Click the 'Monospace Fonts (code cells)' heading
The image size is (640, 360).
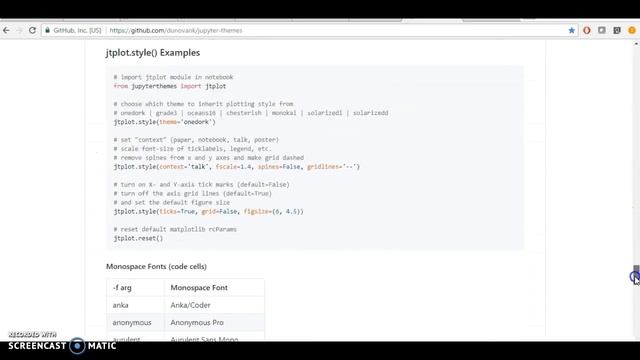coord(156,267)
